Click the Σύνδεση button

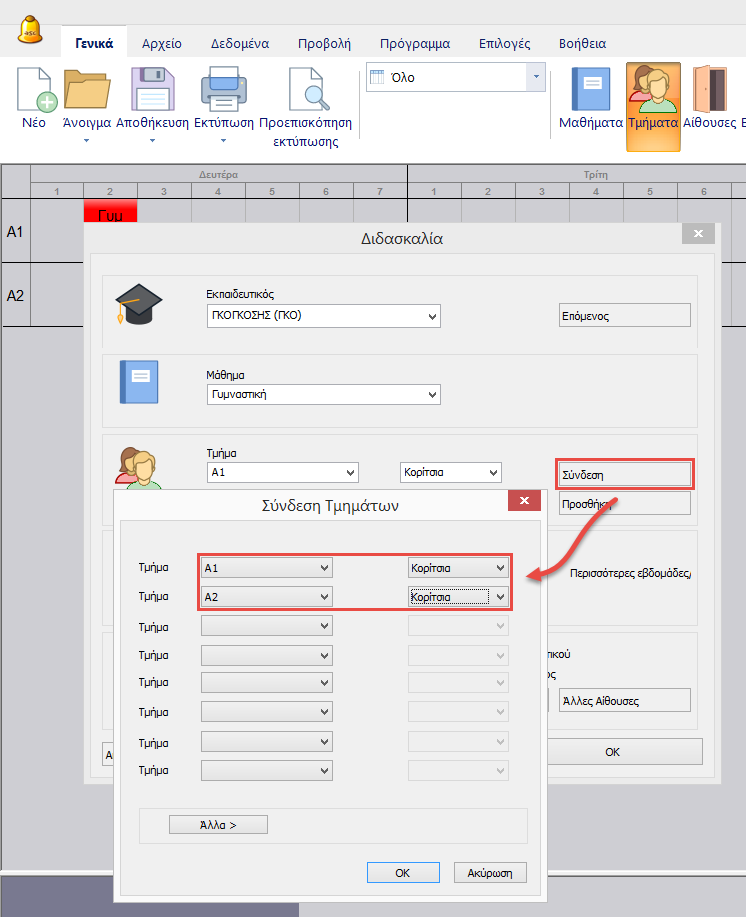(624, 474)
